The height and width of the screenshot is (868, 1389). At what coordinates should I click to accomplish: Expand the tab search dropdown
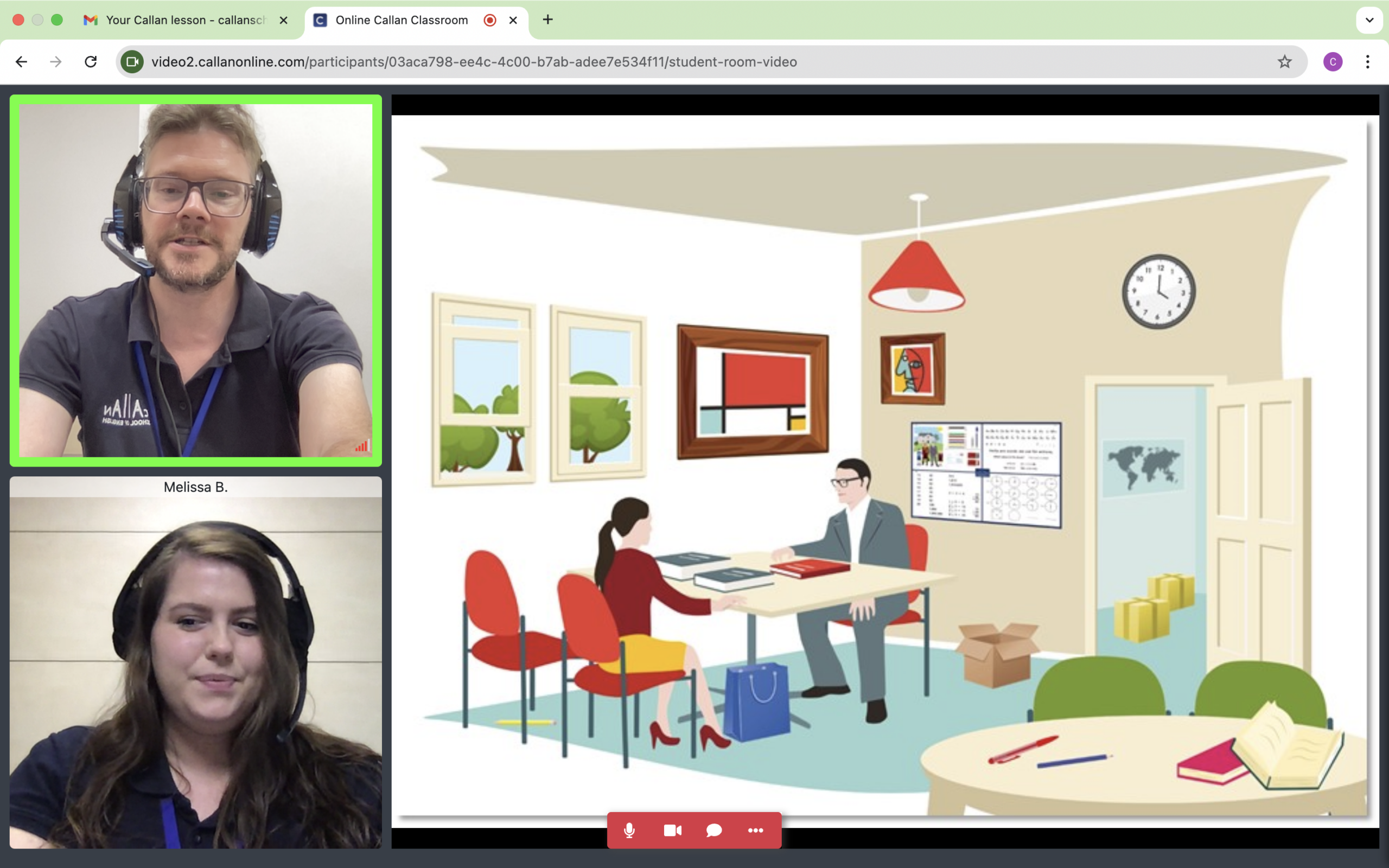click(x=1369, y=20)
